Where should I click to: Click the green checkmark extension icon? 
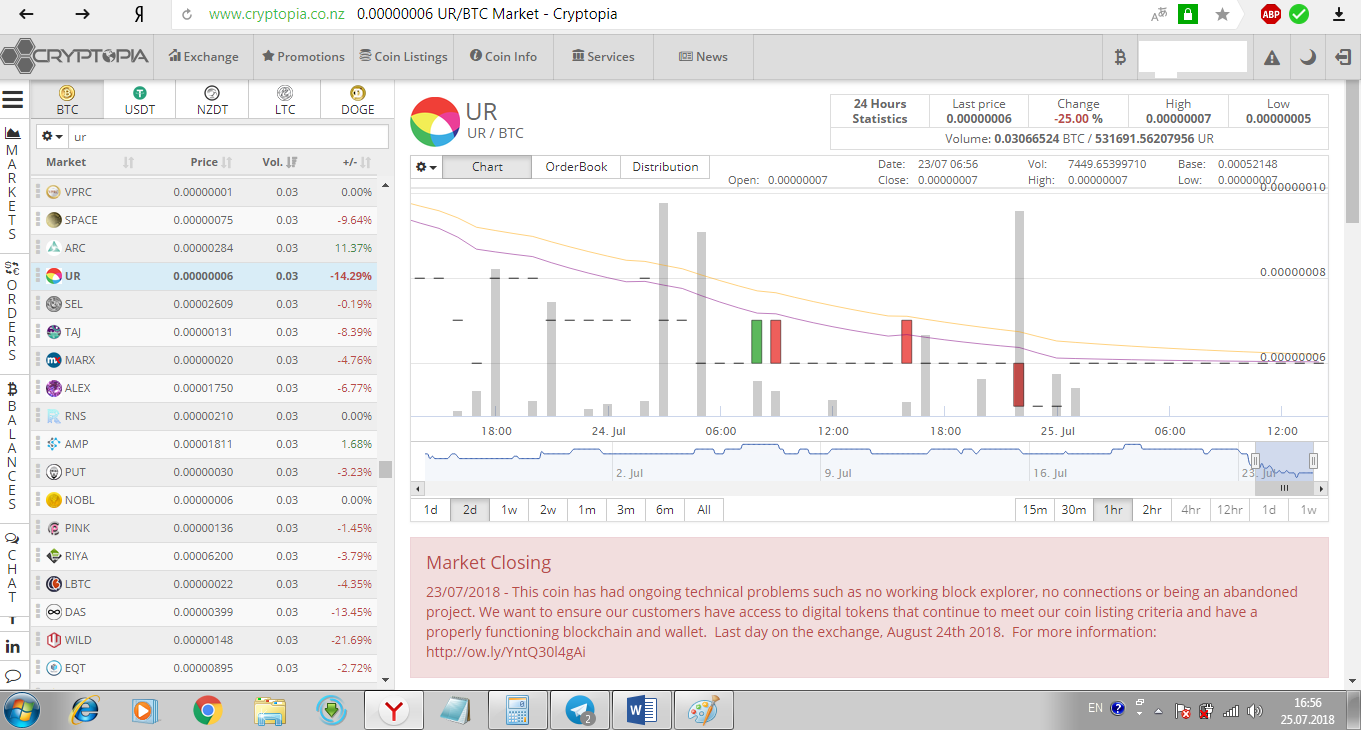1299,14
